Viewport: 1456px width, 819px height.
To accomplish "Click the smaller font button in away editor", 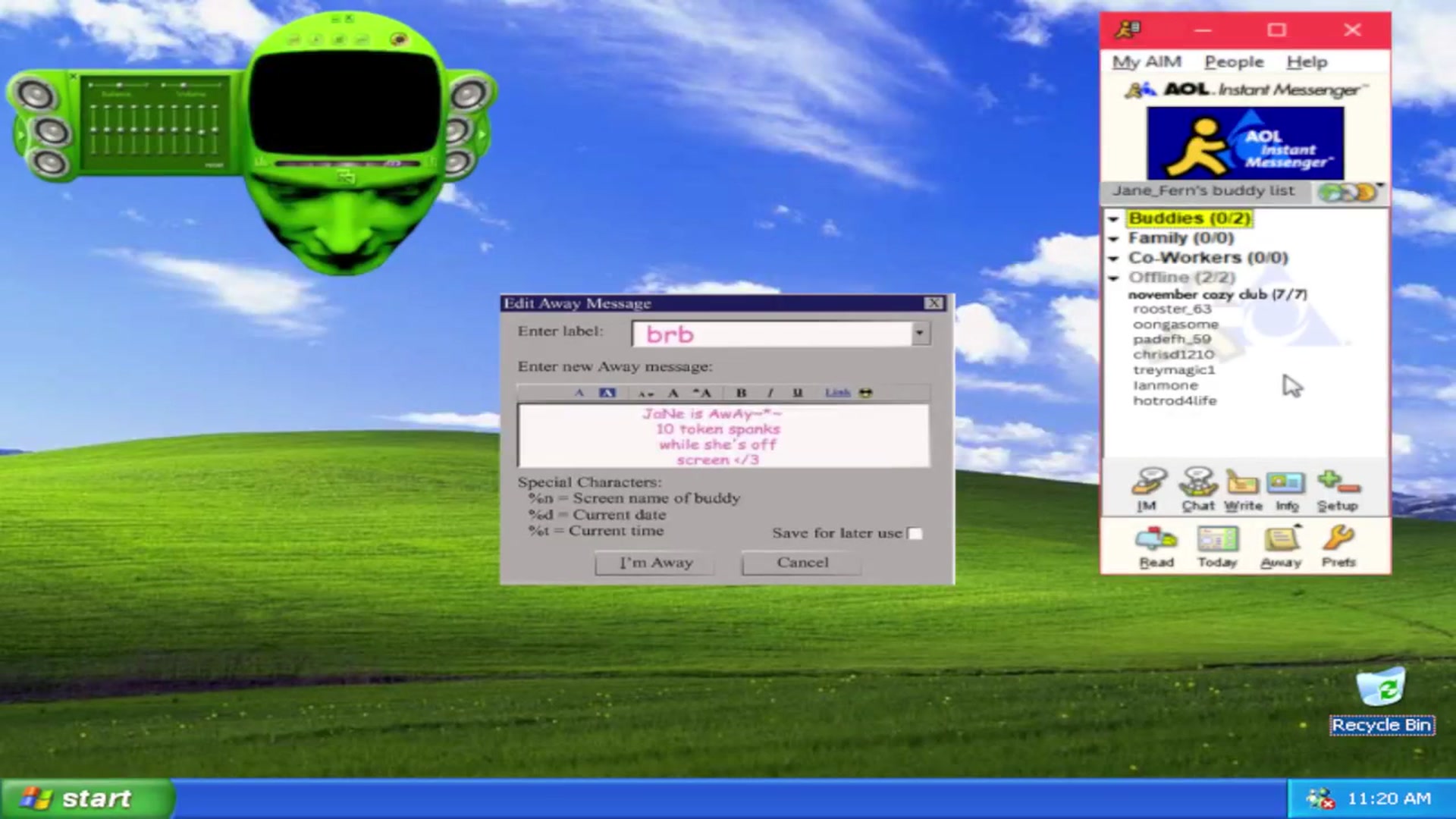I will [x=645, y=393].
